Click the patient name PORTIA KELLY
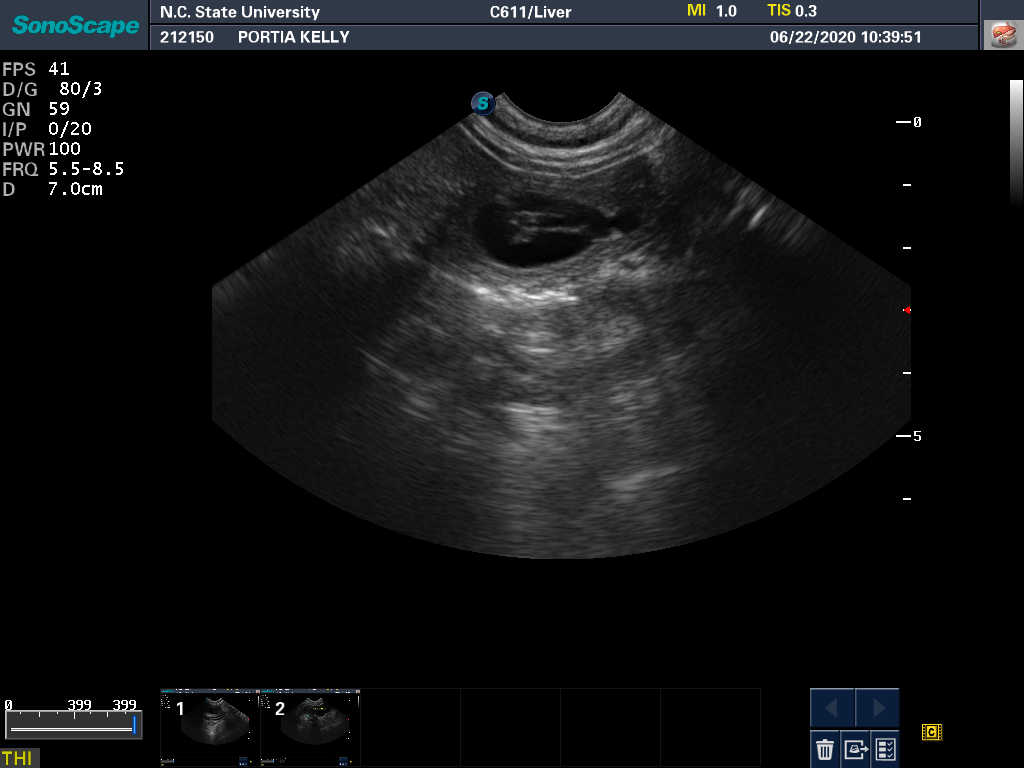 coord(293,37)
